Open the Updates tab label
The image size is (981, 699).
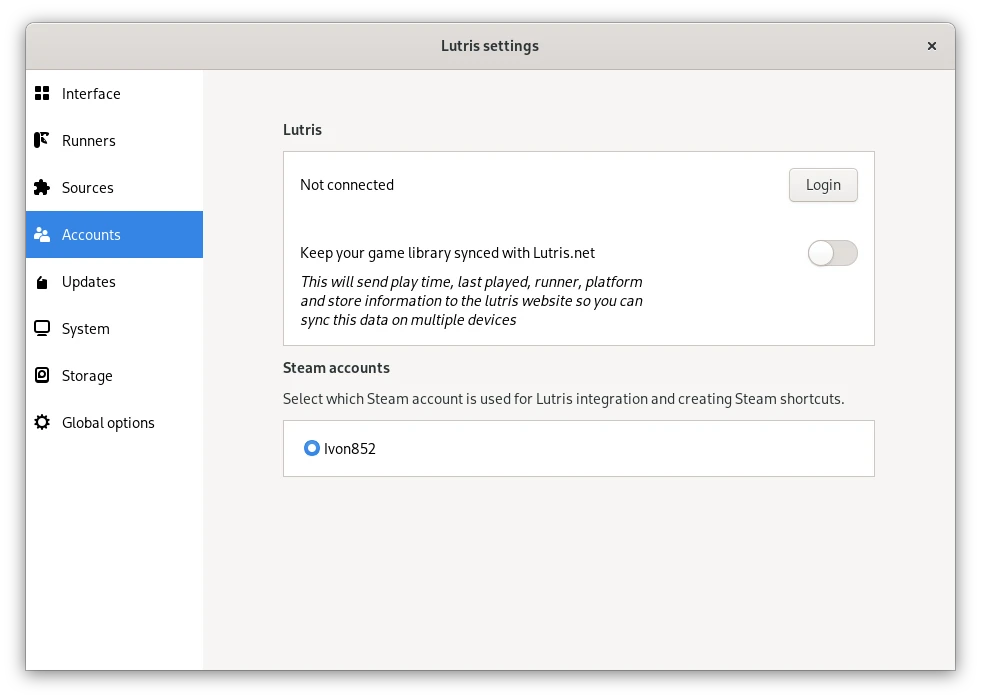coord(89,282)
